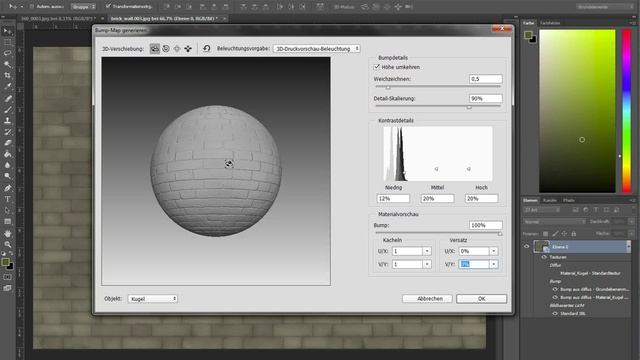The image size is (640, 360).
Task: Toggle the Autom. ausw. checkbox
Action: pos(32,7)
